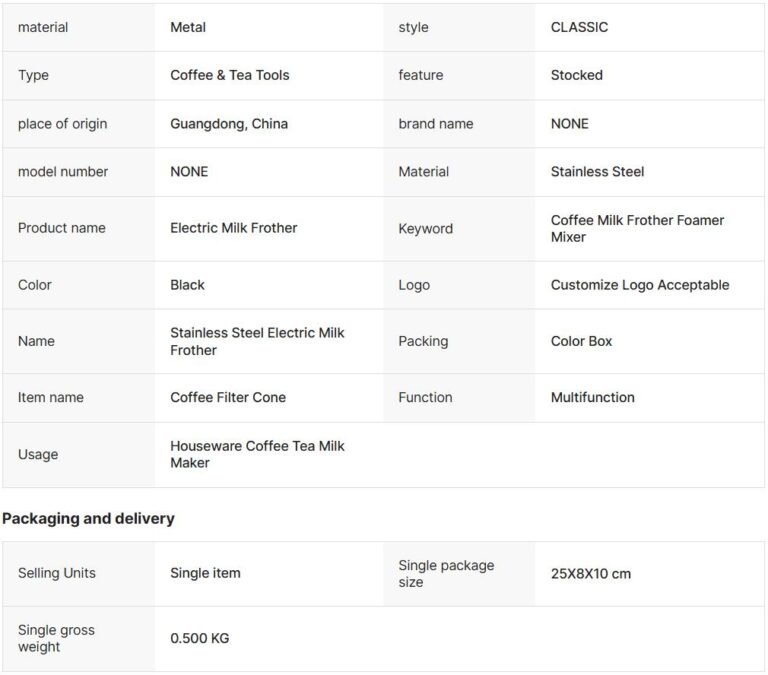Select the Stainless Steel Electric Milk Frother name
Screen dimensions: 768x675
pyautogui.click(x=257, y=341)
